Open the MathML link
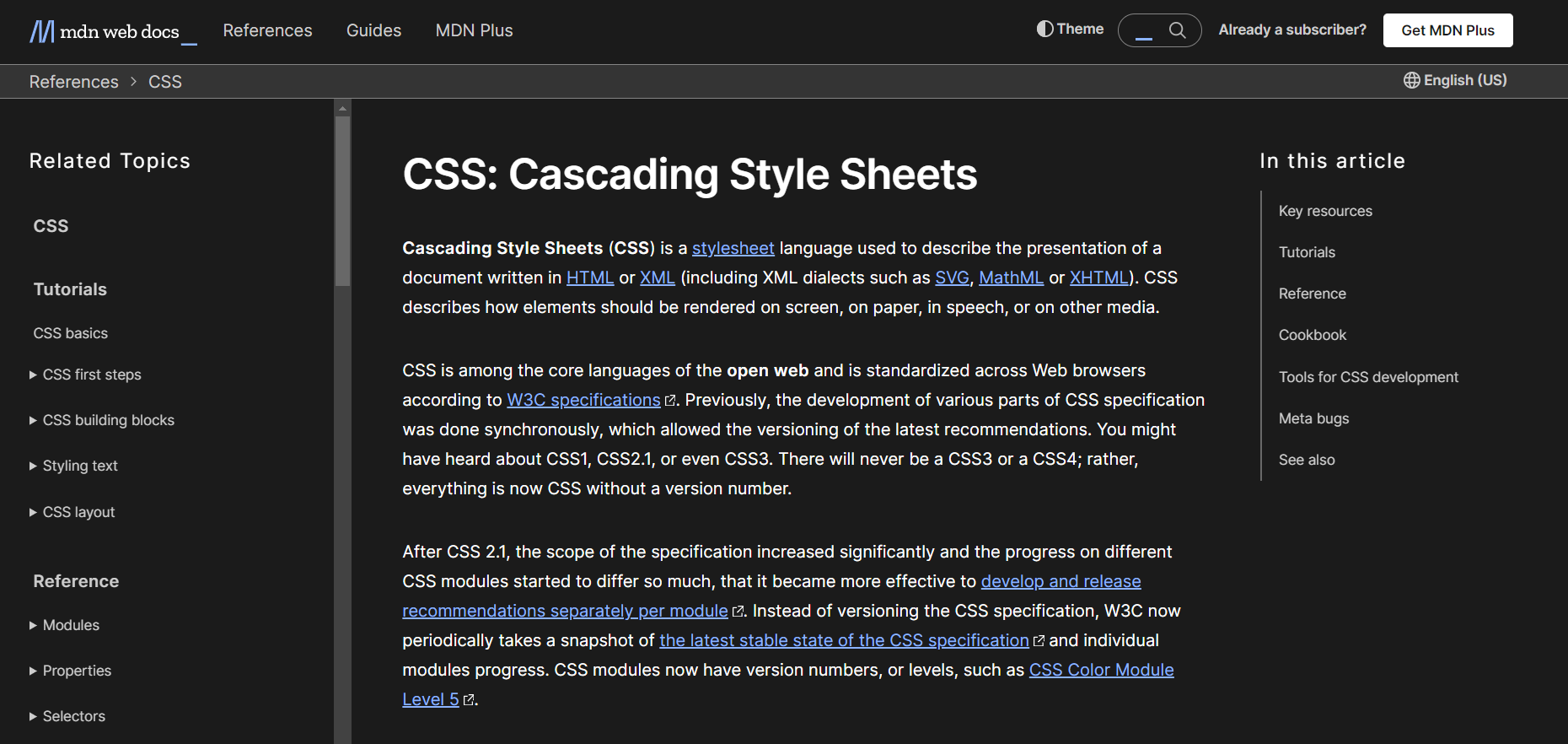1568x744 pixels. [1011, 278]
